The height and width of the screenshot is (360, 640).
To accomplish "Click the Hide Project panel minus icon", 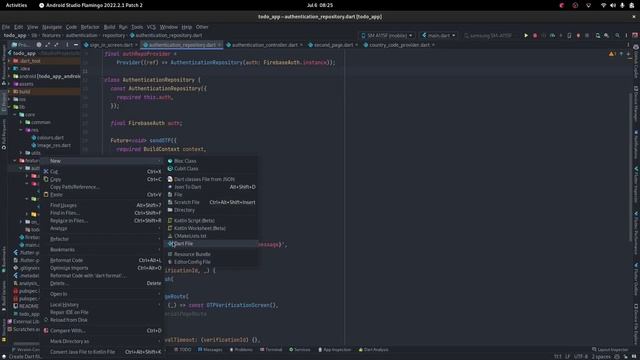I will pyautogui.click(x=76, y=45).
